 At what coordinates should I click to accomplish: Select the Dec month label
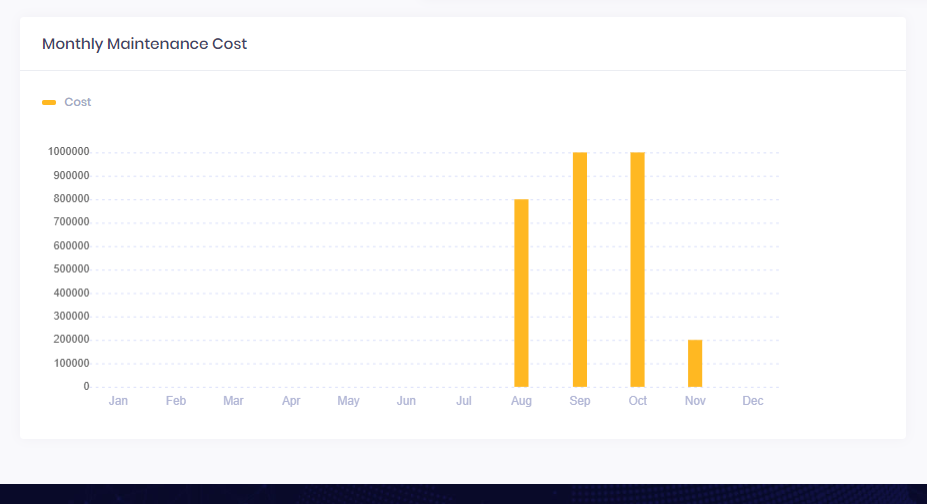pos(753,401)
